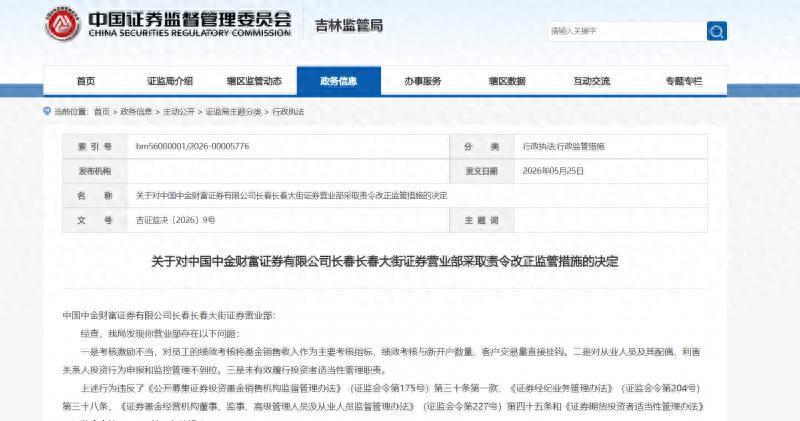
Task: Click the 主题词 label cell
Action: click(x=482, y=220)
